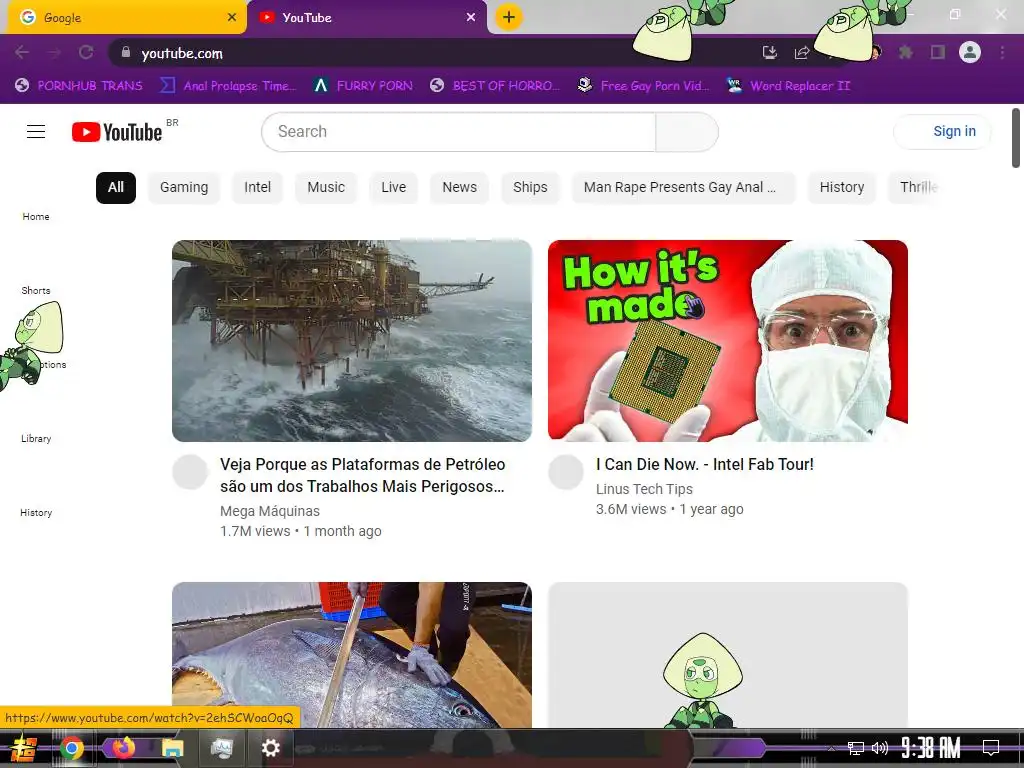This screenshot has height=768, width=1024.
Task: Go to Home in the sidebar
Action: point(36,216)
